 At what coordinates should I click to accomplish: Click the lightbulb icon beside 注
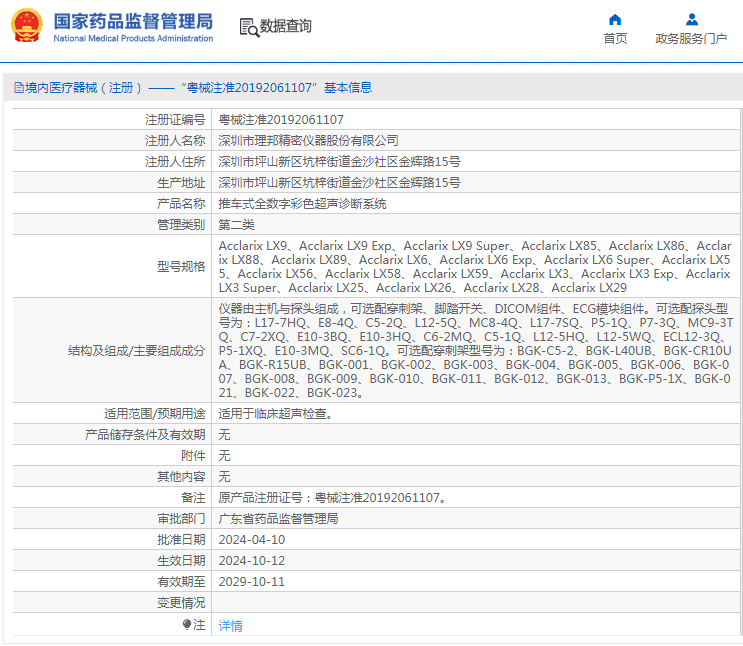point(187,624)
